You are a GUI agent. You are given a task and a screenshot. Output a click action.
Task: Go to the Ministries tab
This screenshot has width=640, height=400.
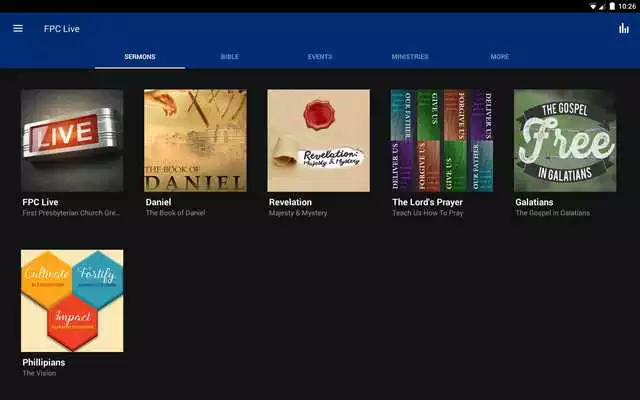(x=410, y=57)
